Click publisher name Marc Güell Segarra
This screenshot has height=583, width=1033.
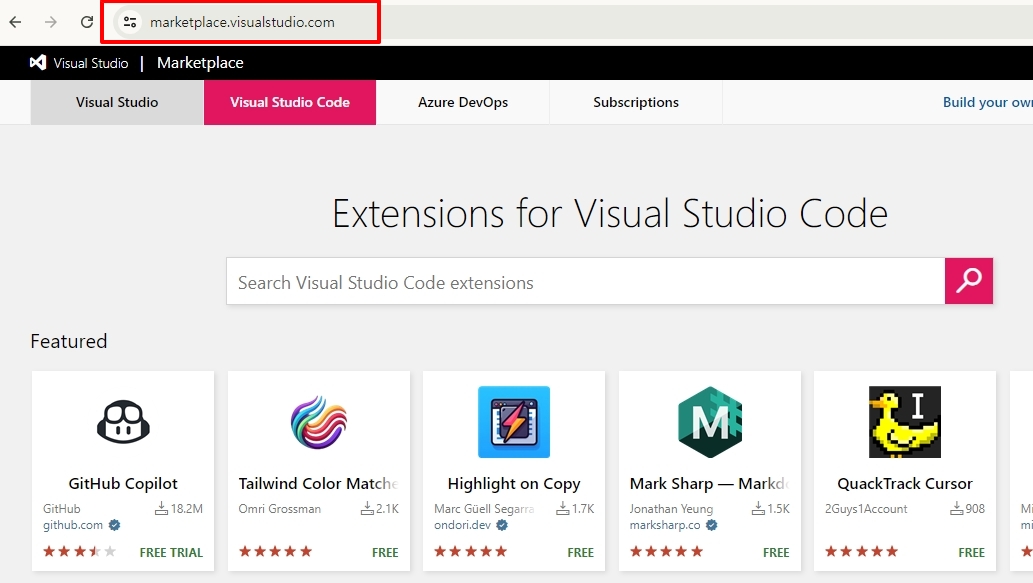pos(484,509)
